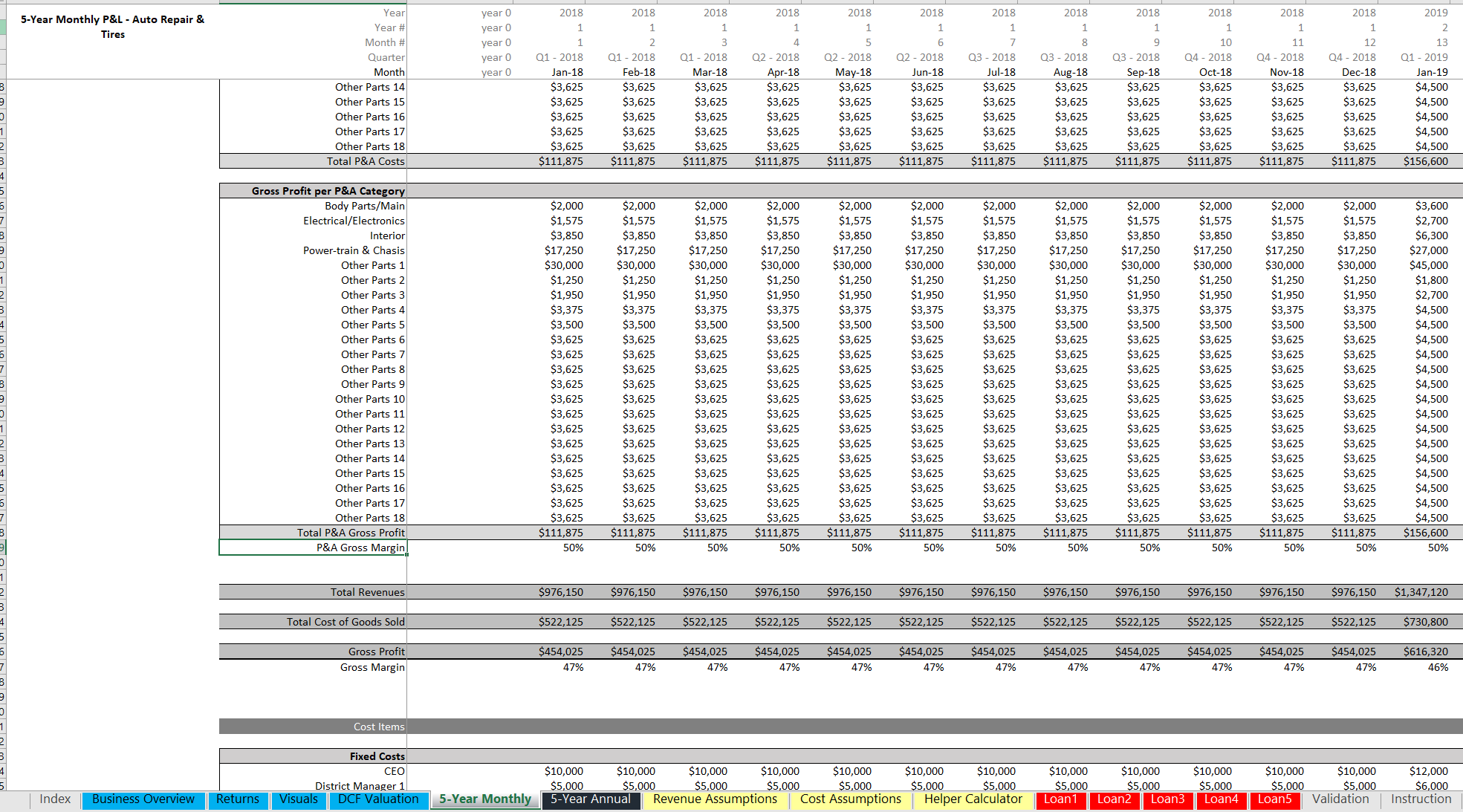Screen dimensions: 1463x812
Task: Click Gross Profit value $616,320
Action: click(1426, 652)
